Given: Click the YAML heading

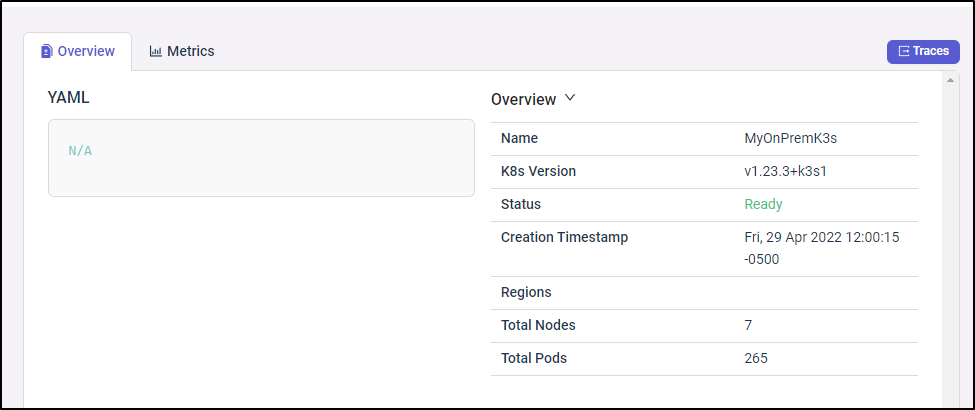Looking at the screenshot, I should 68,98.
